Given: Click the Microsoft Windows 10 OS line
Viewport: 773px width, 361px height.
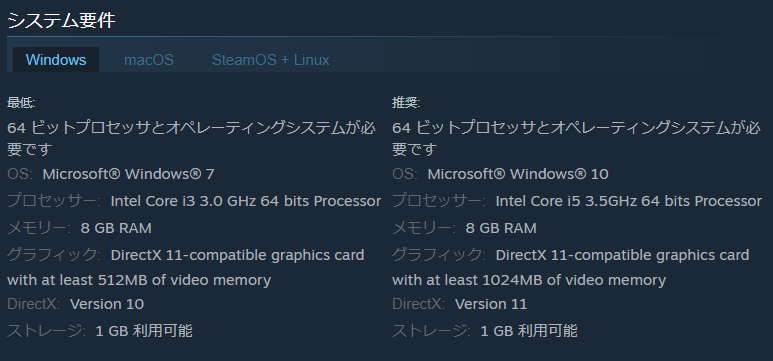Looking at the screenshot, I should click(500, 174).
